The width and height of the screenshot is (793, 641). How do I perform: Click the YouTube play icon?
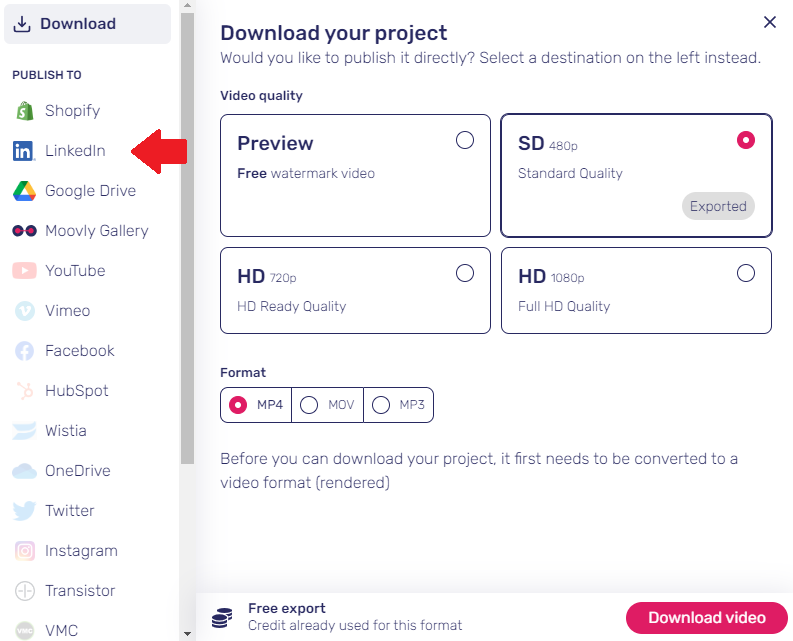tap(24, 271)
